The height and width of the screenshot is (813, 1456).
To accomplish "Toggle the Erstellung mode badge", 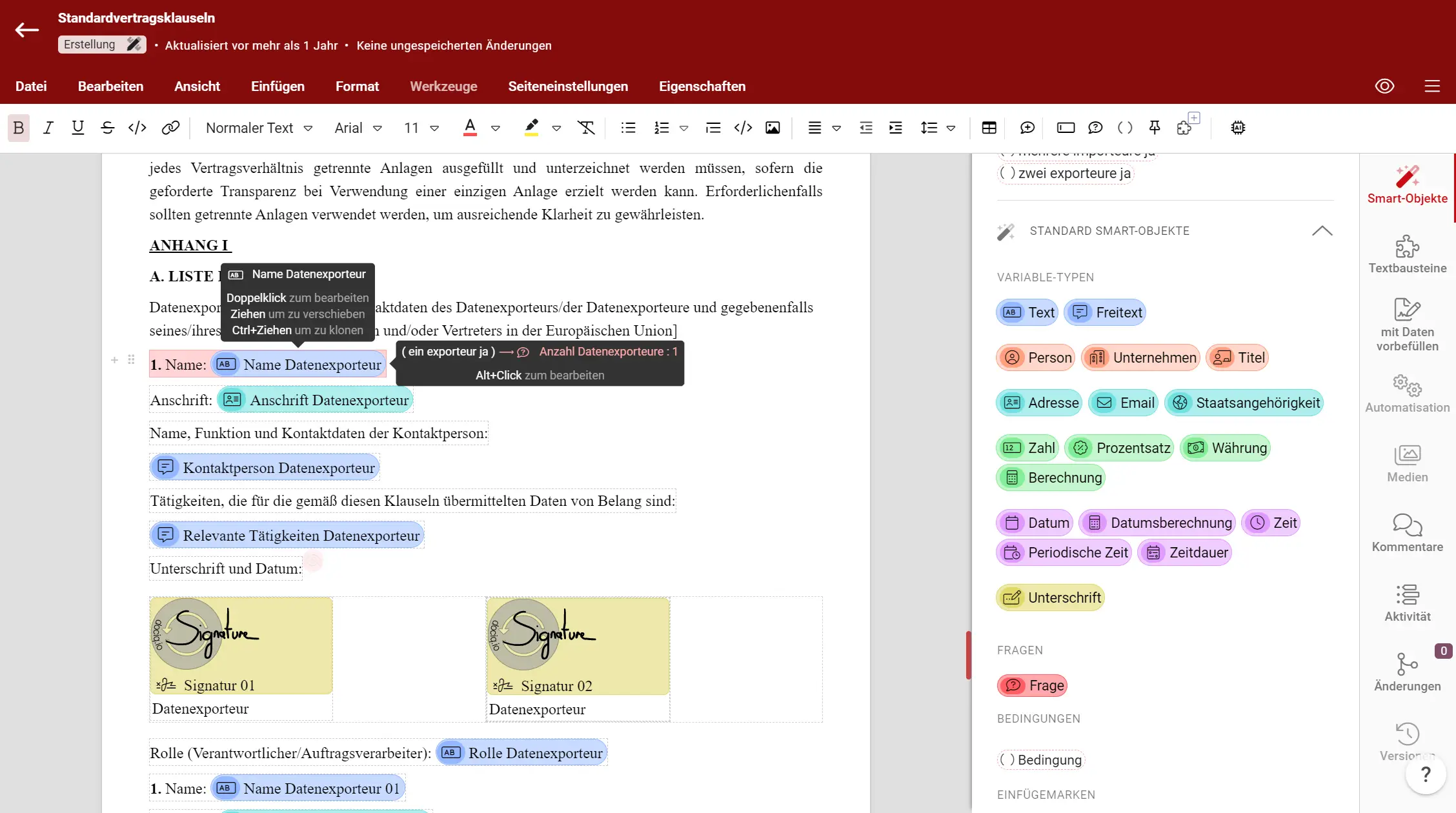I will 102,45.
